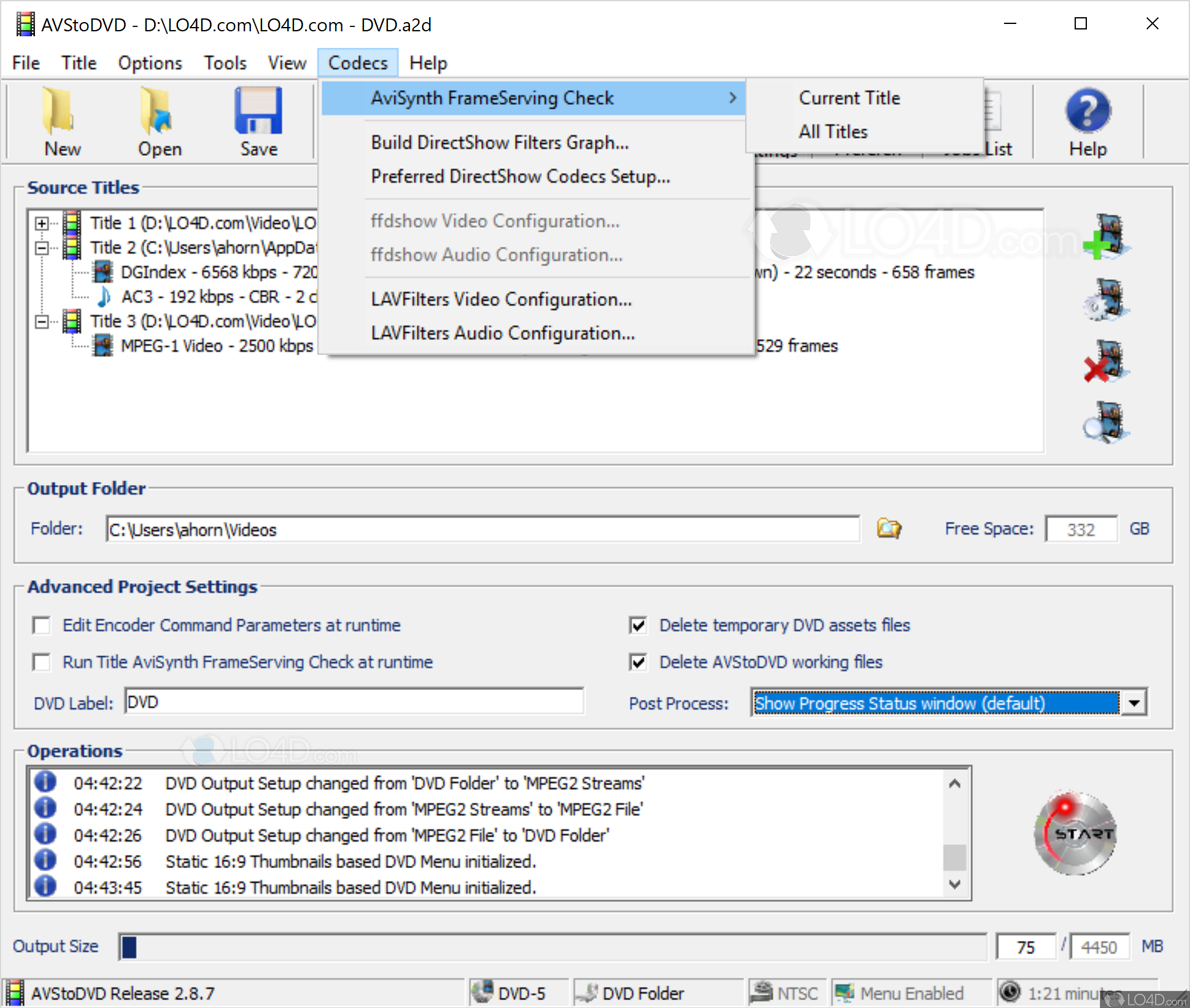Viewport: 1190px width, 1008px height.
Task: Click the operations log scroll up arrow
Action: 954,783
